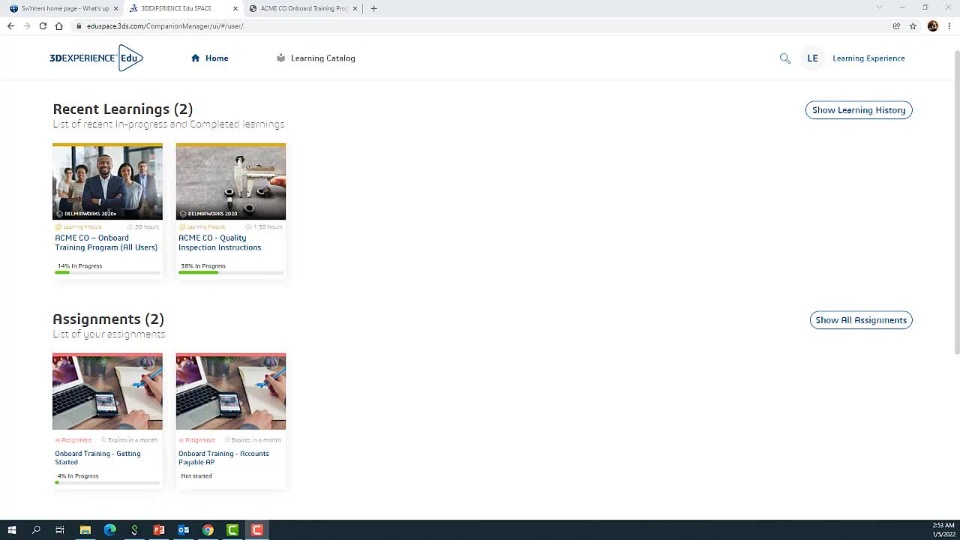Click the 1:30 hours duration label
Viewport: 960px width, 540px height.
point(264,227)
